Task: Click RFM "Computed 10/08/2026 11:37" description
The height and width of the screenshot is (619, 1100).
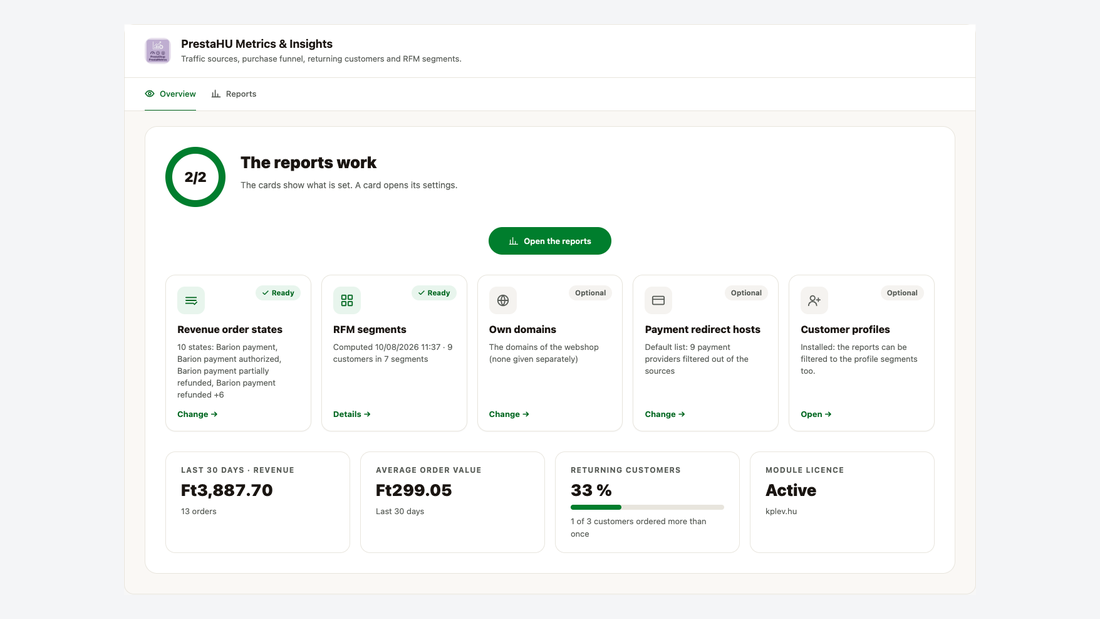Action: point(393,353)
